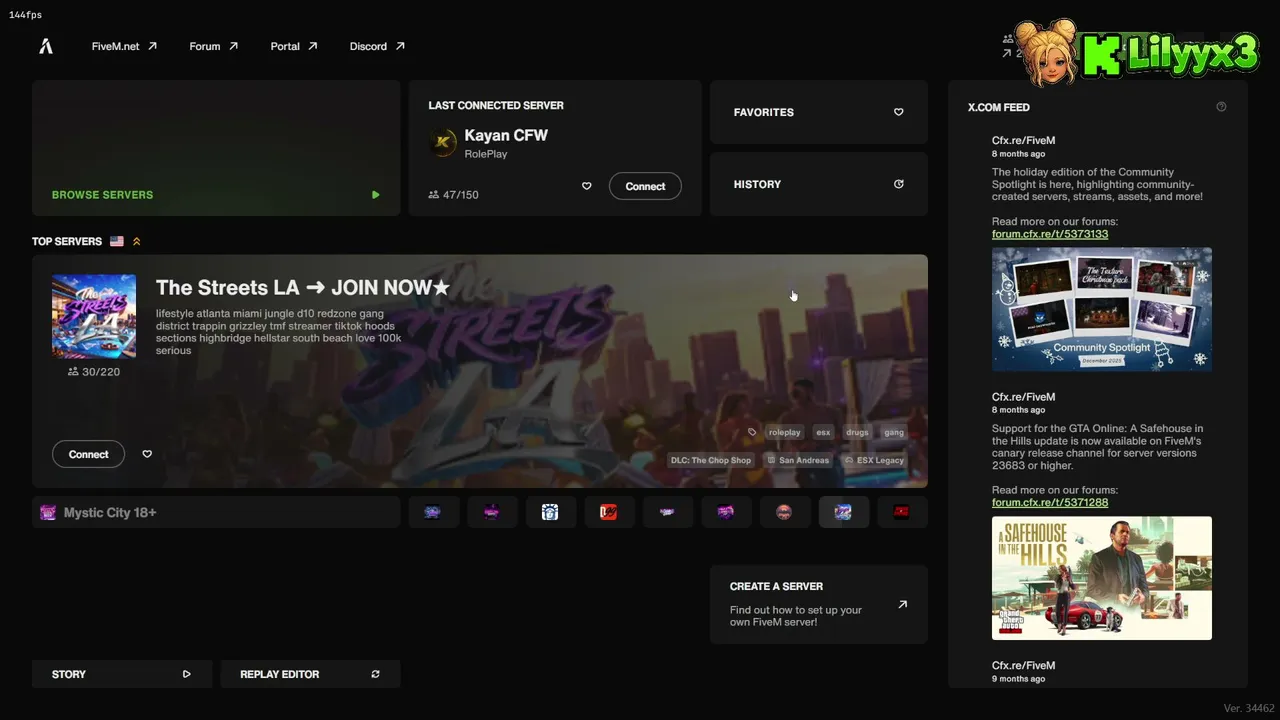Open The Streets LA server thumbnail
This screenshot has height=720, width=1280.
[94, 316]
